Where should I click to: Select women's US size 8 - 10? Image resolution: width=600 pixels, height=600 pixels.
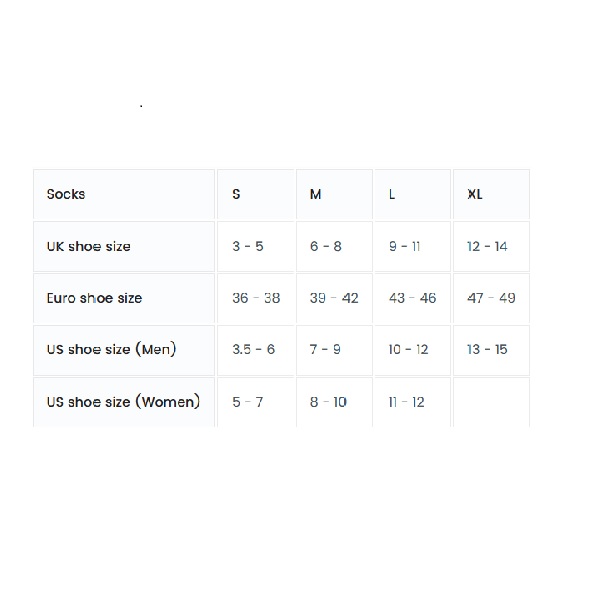click(x=328, y=402)
